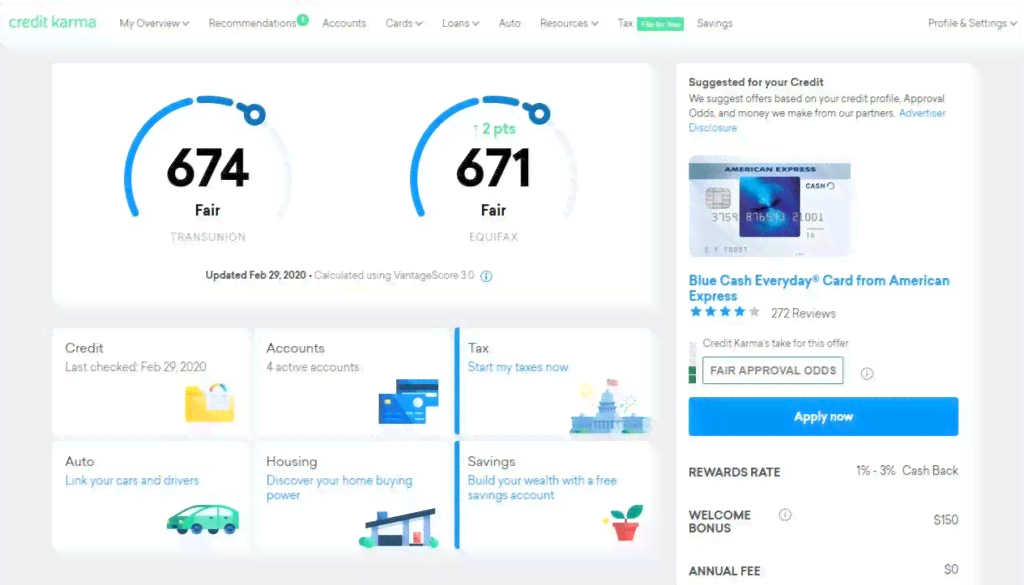Click the VantageScore 3.0 info icon

coord(487,276)
